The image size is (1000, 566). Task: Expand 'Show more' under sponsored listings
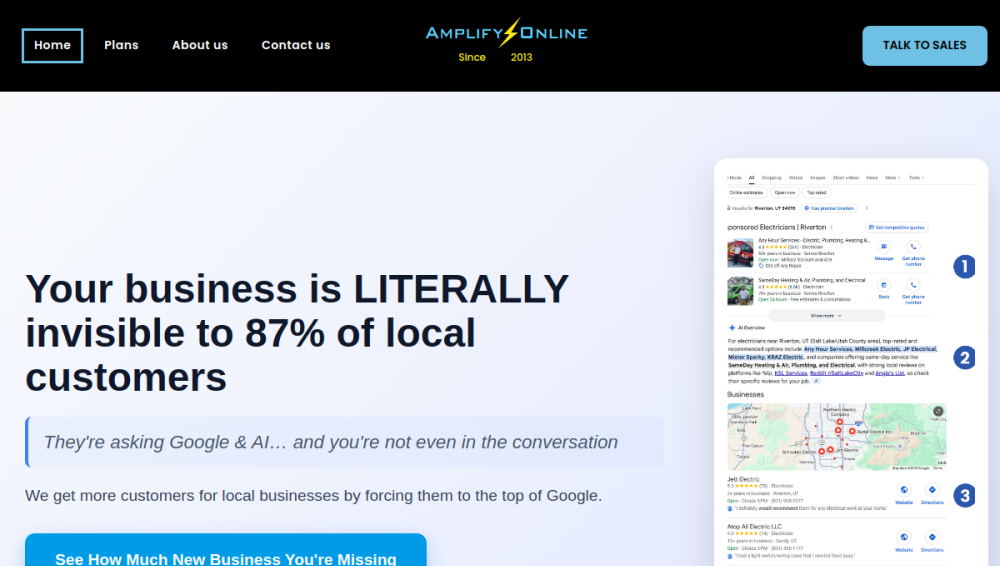[827, 316]
